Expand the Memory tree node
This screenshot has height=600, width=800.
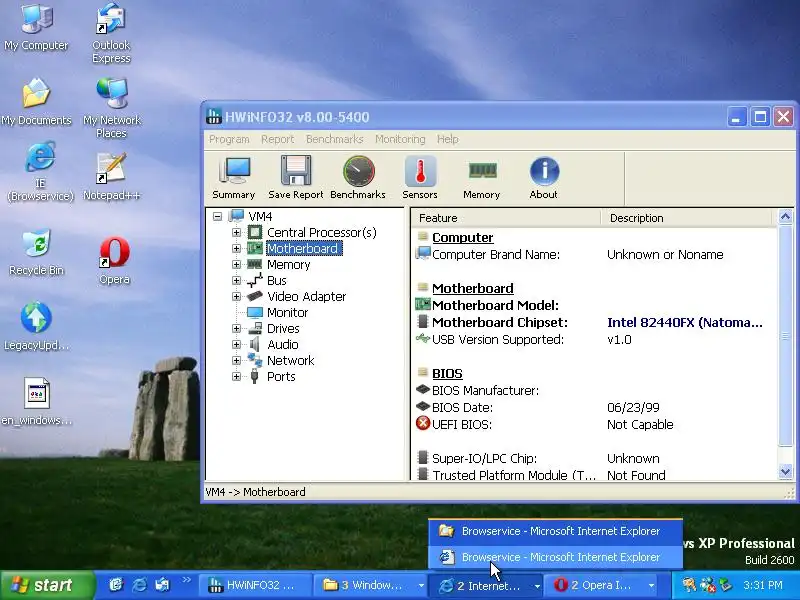[x=236, y=264]
